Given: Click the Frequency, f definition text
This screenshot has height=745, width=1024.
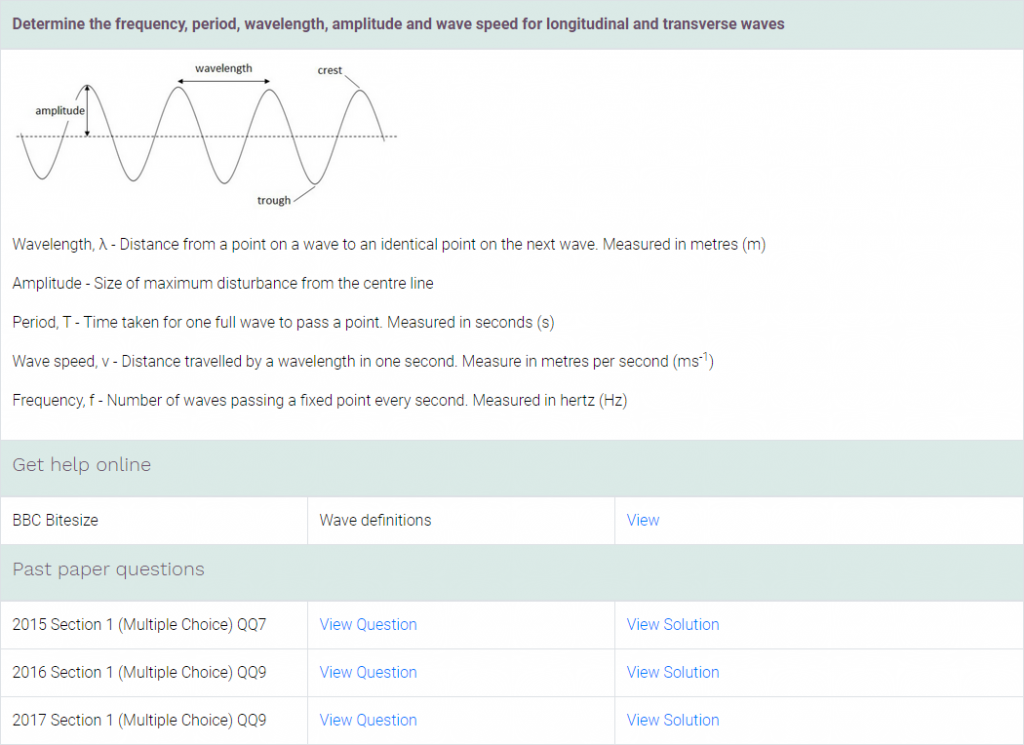Looking at the screenshot, I should point(320,400).
